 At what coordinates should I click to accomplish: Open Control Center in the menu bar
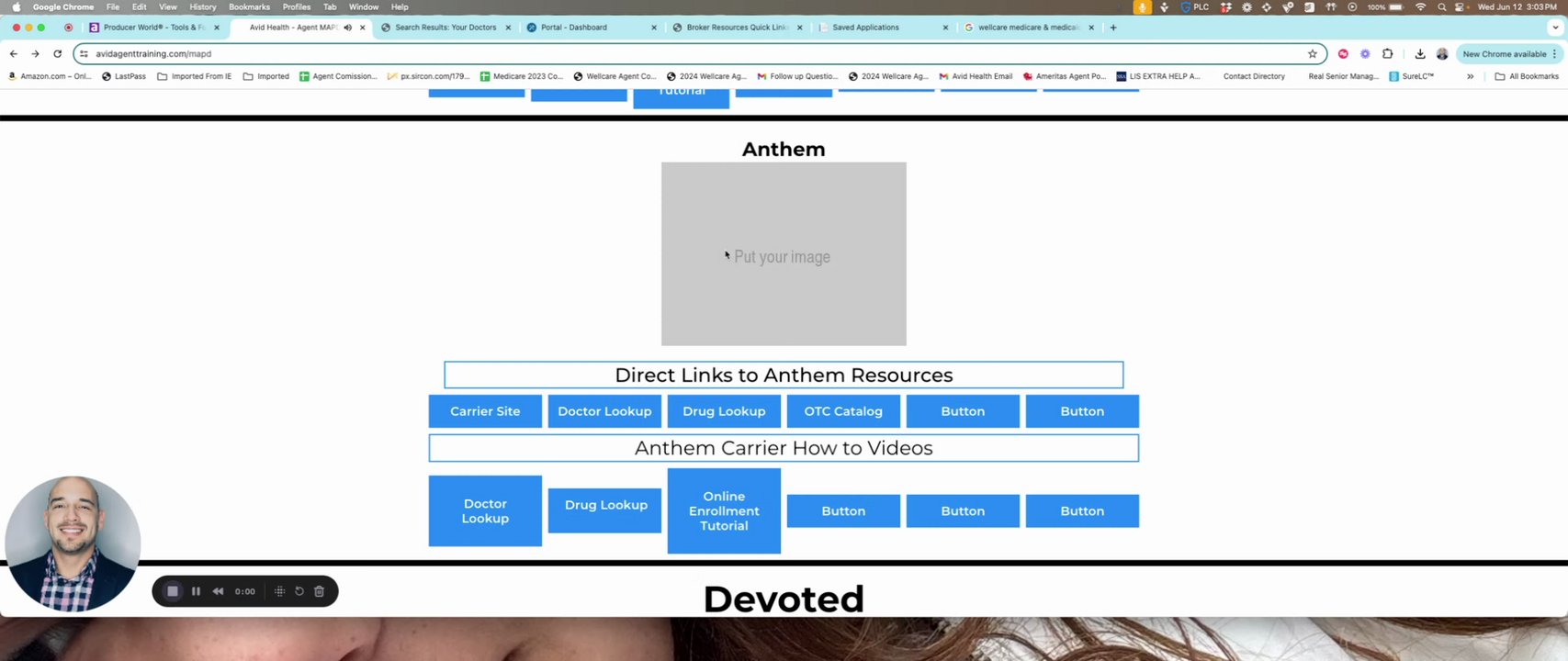pos(1460,6)
